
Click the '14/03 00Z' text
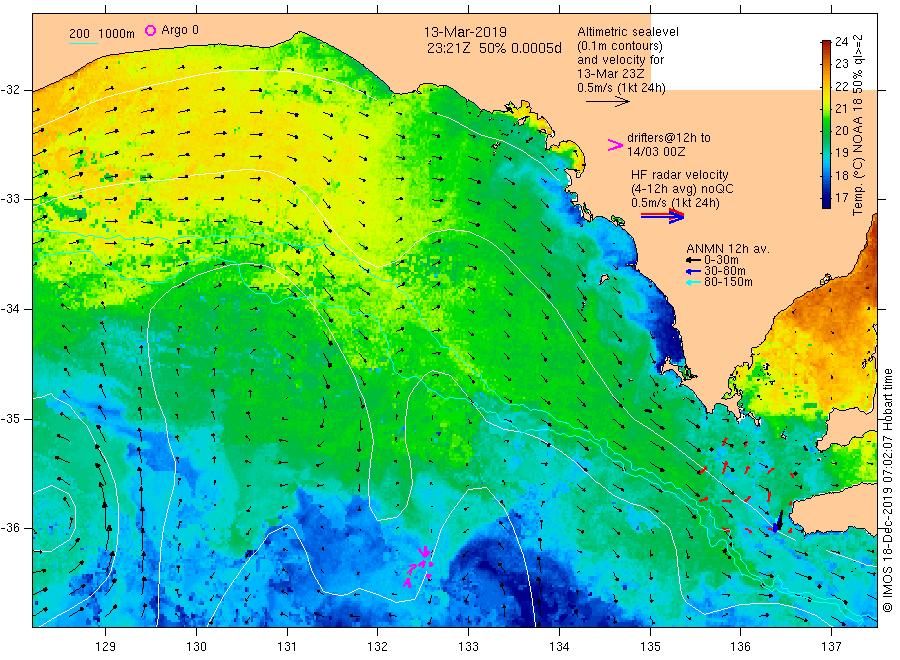tap(655, 152)
